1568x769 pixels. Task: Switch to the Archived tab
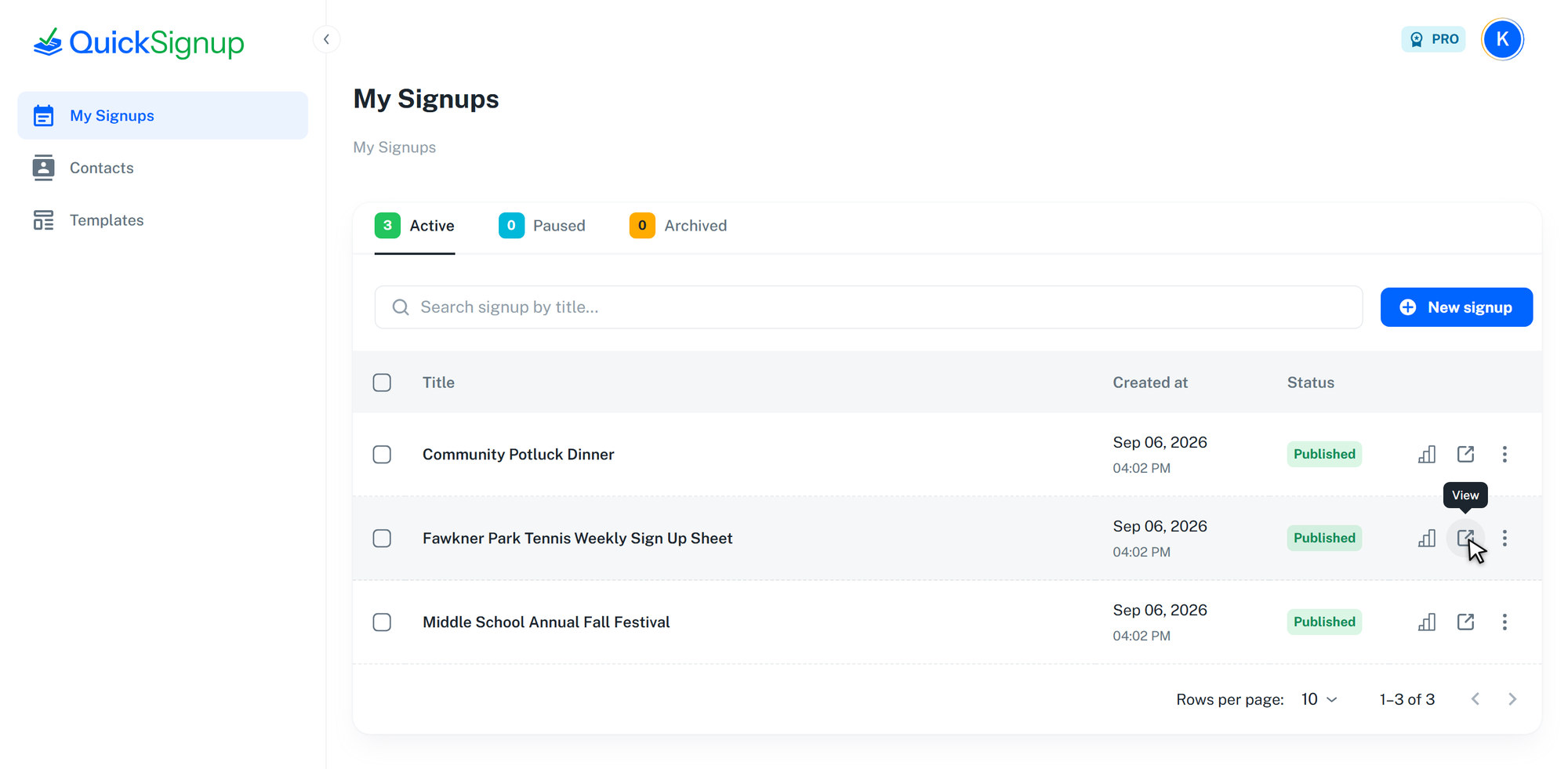[x=678, y=226]
